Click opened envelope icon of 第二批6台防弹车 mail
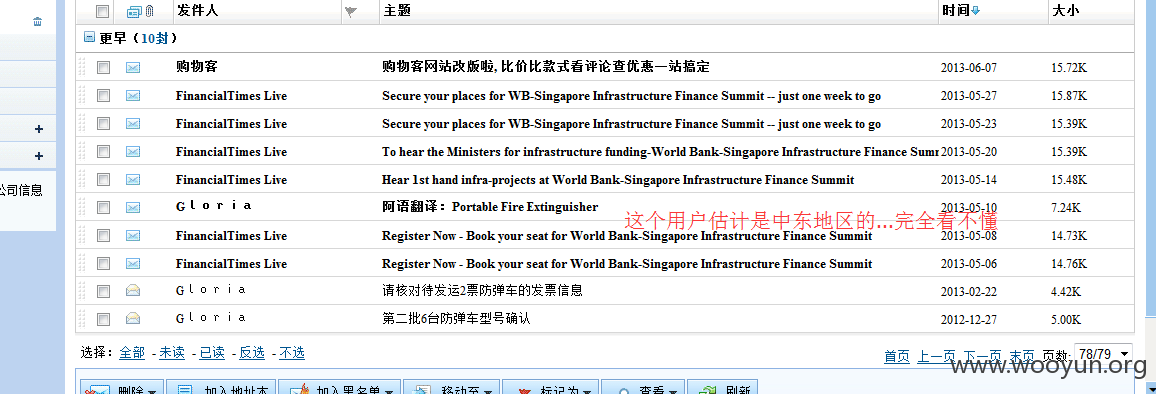Image resolution: width=1156 pixels, height=394 pixels. pos(133,319)
